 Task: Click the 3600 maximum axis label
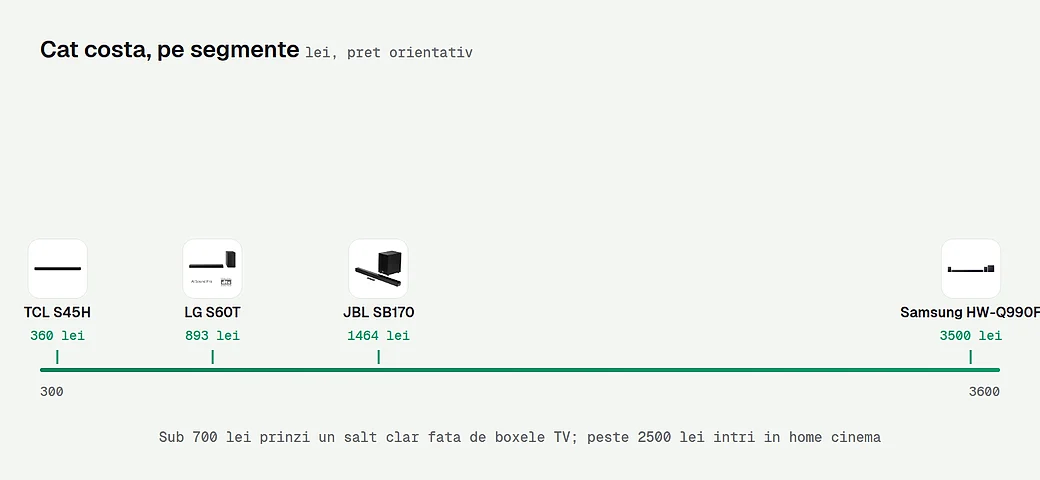984,392
